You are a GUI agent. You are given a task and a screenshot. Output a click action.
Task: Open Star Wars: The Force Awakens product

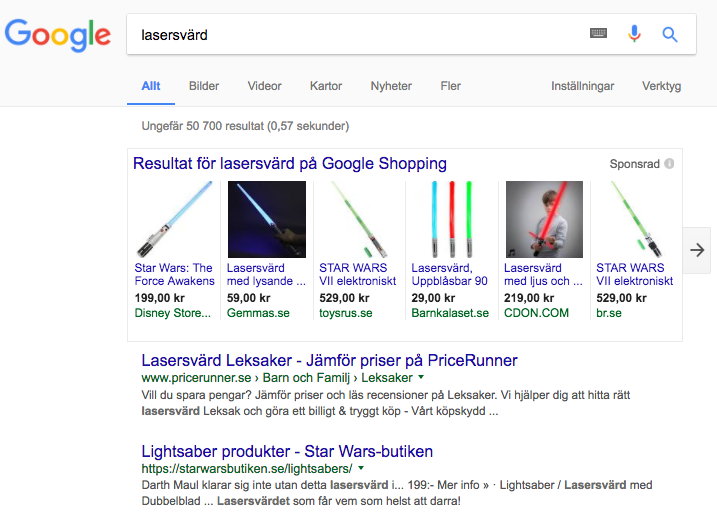tap(174, 274)
